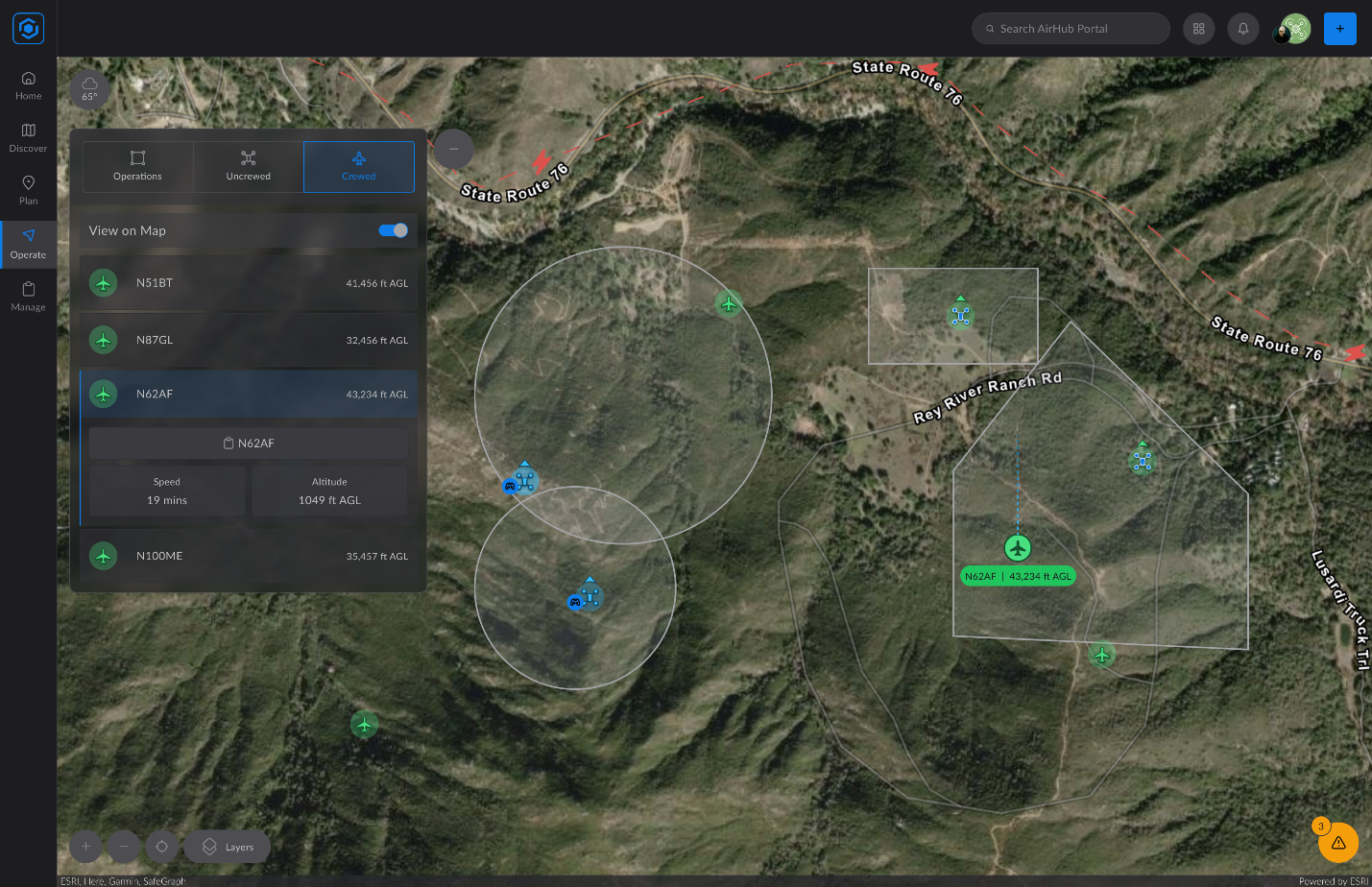Open the Discover section from the sidebar

[x=28, y=138]
